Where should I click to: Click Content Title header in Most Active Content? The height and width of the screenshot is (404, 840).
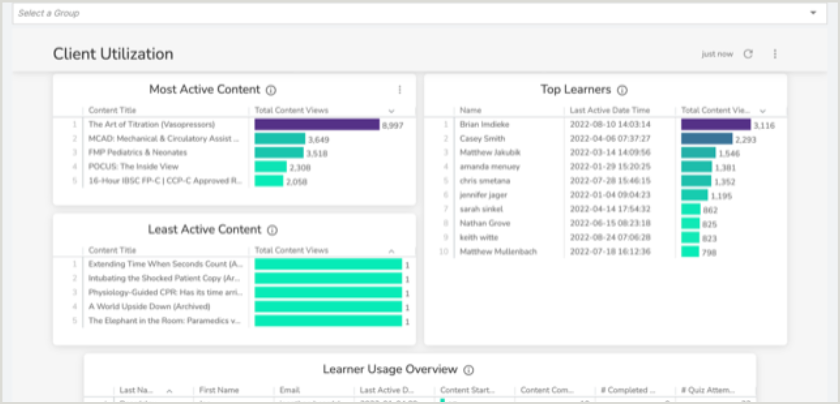[x=112, y=110]
